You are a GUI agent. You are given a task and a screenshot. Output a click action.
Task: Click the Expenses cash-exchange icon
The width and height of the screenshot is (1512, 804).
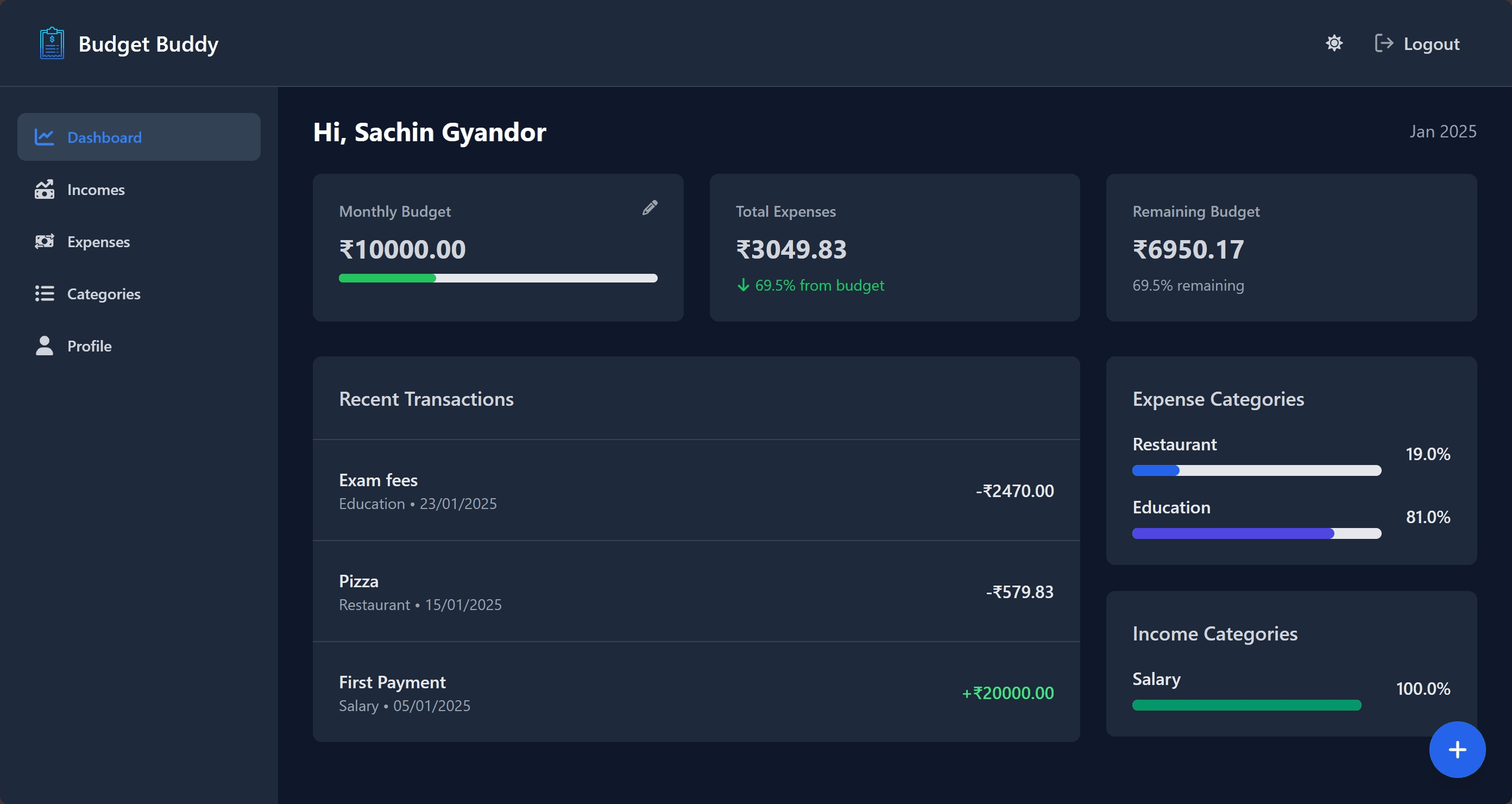(45, 241)
